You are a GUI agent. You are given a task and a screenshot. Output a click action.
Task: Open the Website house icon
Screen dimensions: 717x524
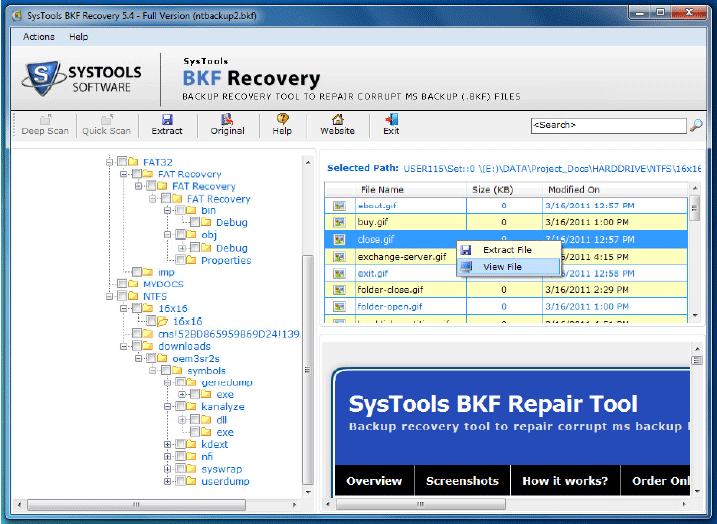click(x=337, y=119)
